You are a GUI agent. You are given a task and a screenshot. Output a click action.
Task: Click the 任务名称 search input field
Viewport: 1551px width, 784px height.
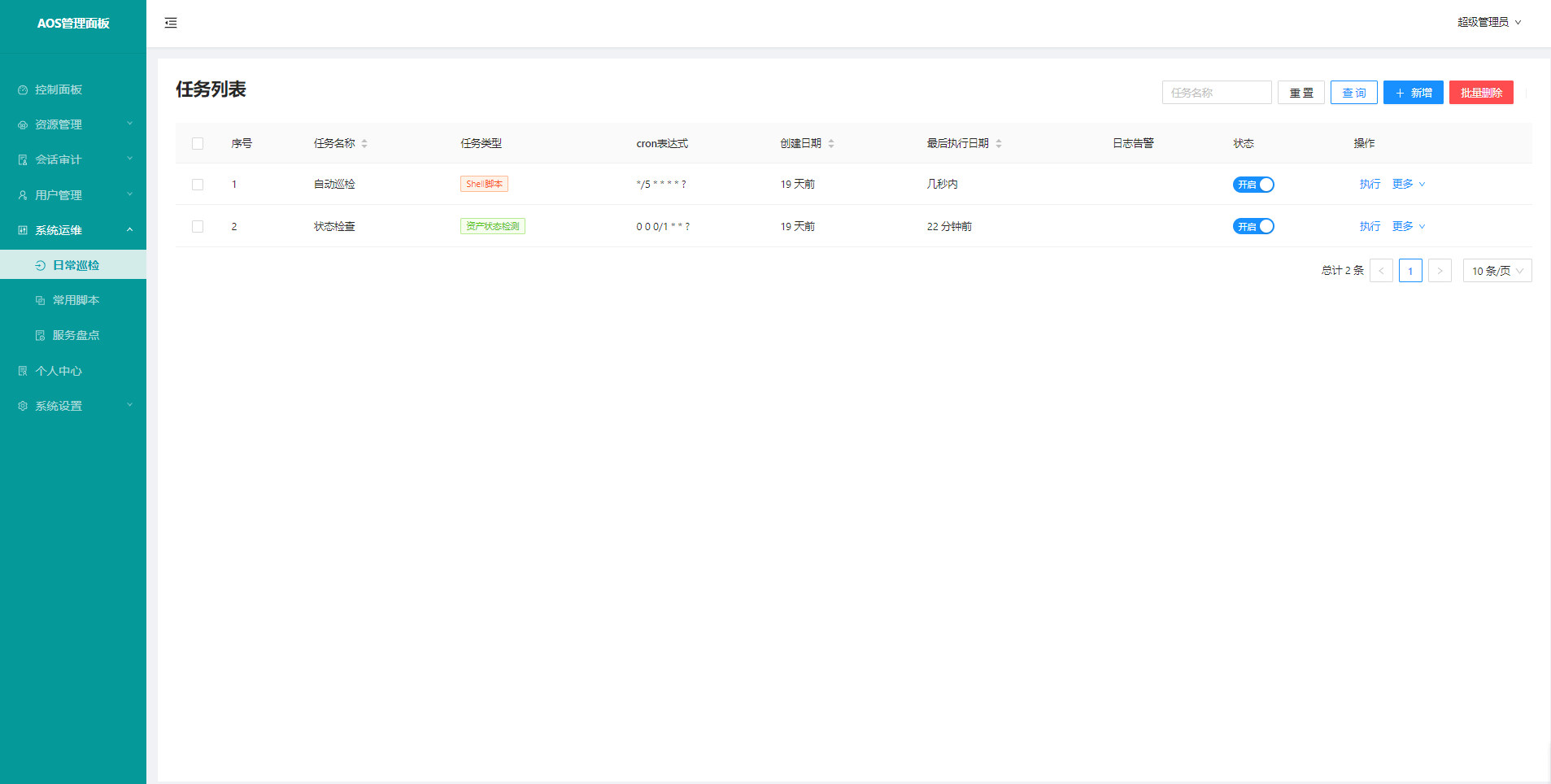[1216, 93]
